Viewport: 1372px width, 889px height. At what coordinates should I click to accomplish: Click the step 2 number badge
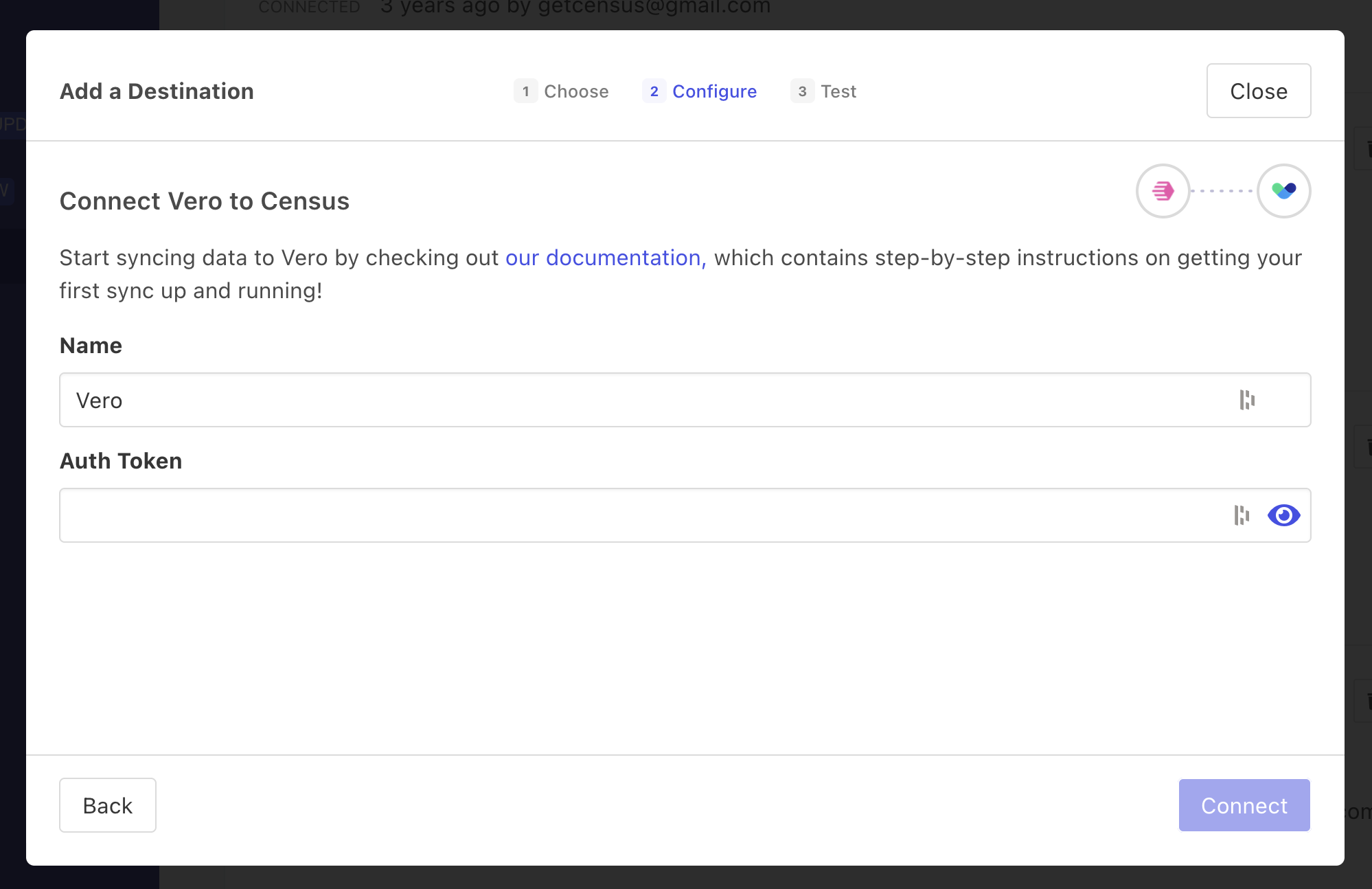pos(654,91)
